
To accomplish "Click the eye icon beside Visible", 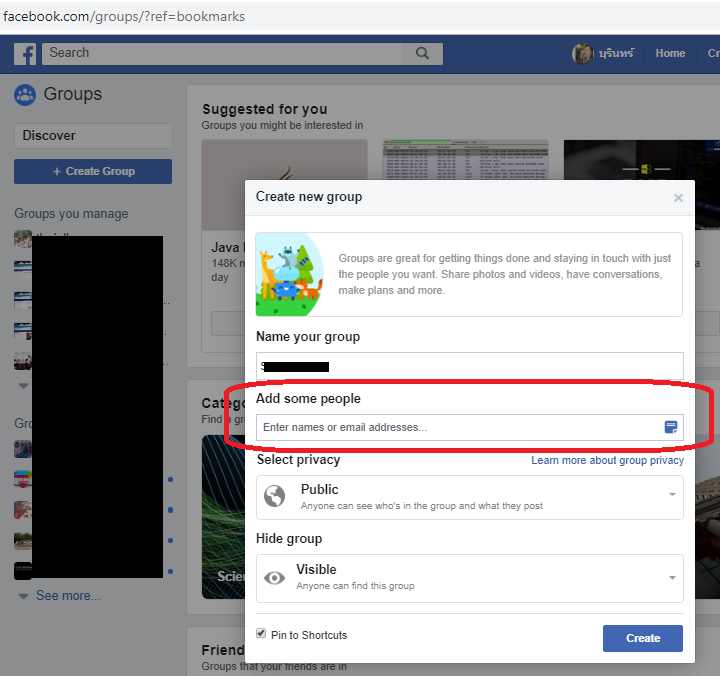I will 274,578.
